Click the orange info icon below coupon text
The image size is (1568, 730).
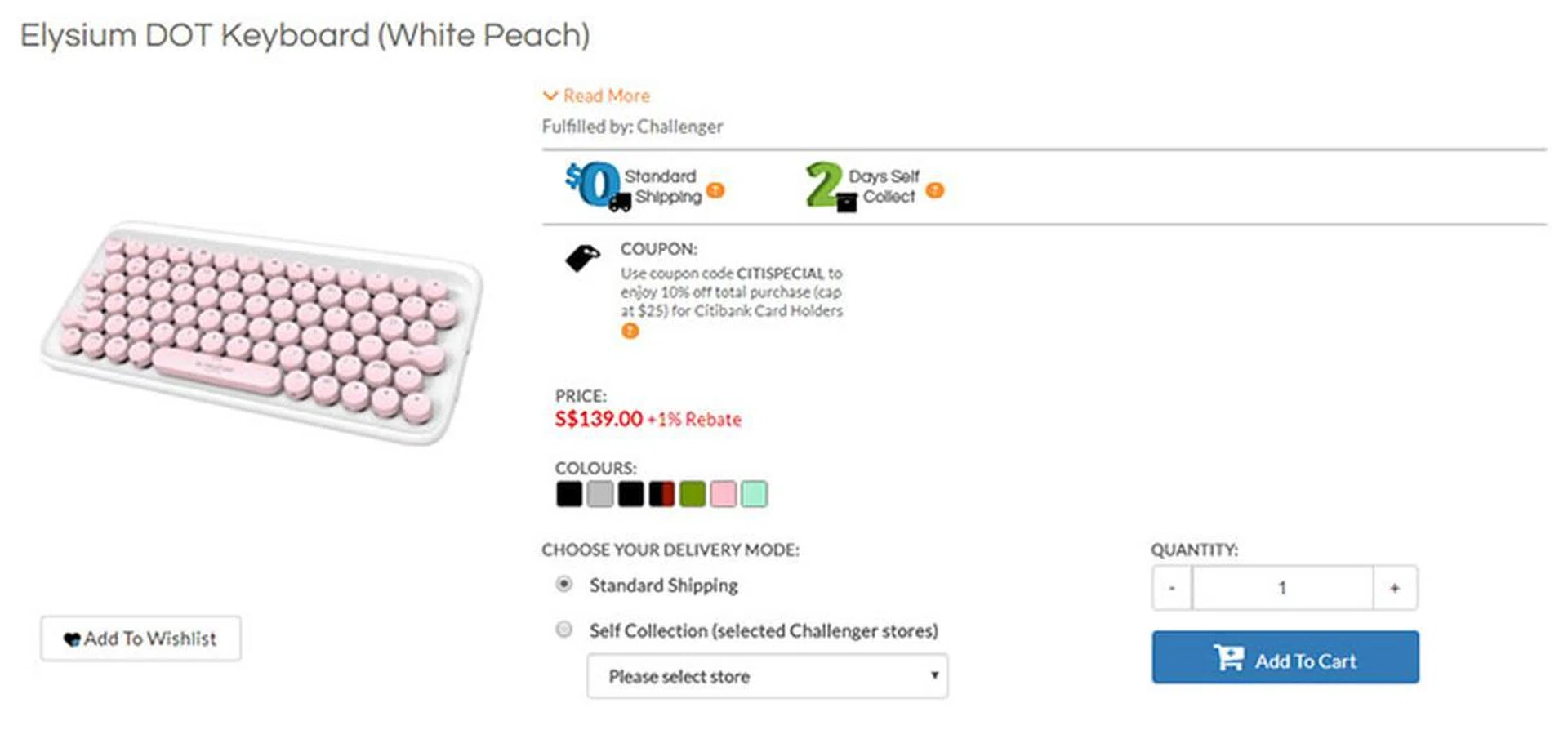pos(630,331)
